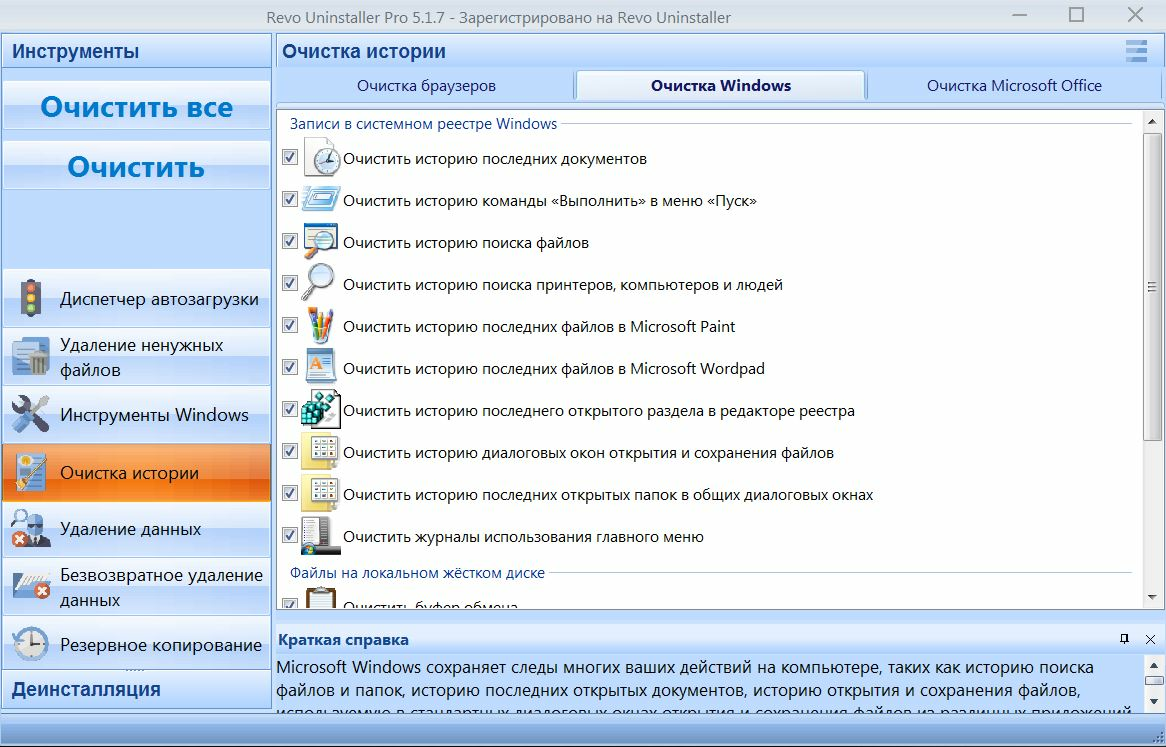Click the file search history icon
1166x747 pixels.
pyautogui.click(x=321, y=242)
